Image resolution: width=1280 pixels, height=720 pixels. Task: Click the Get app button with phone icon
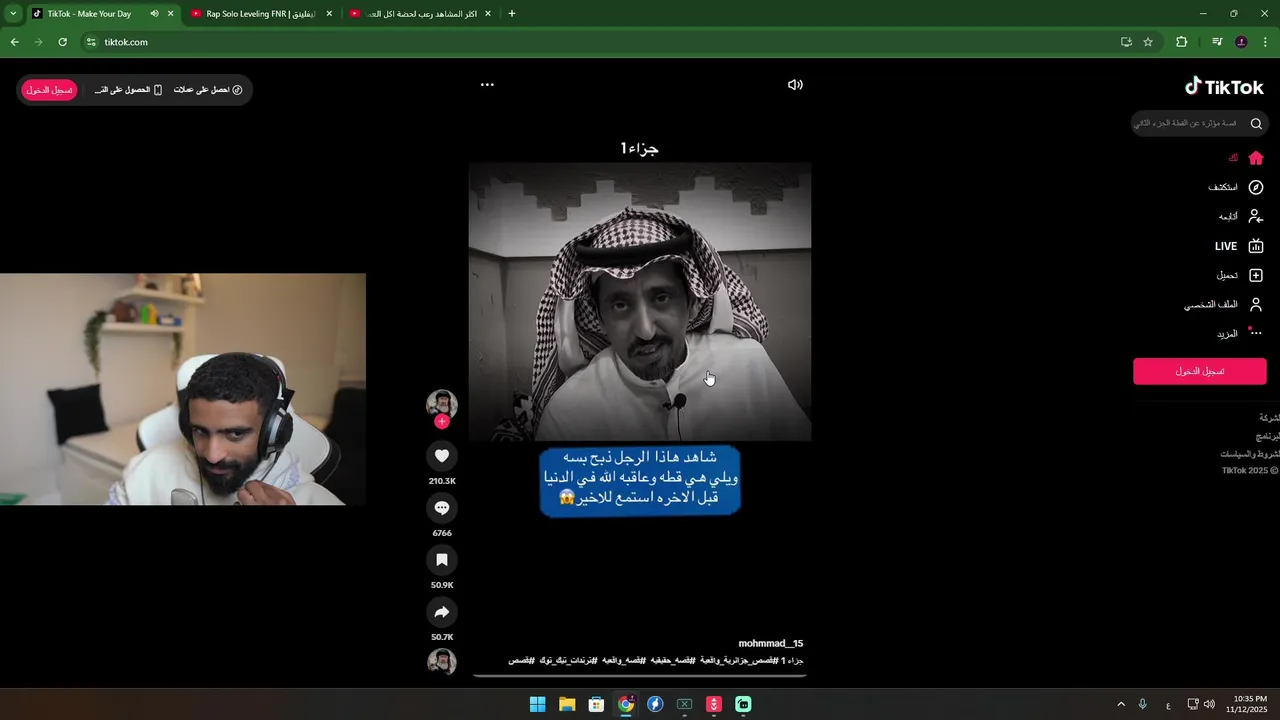[128, 90]
